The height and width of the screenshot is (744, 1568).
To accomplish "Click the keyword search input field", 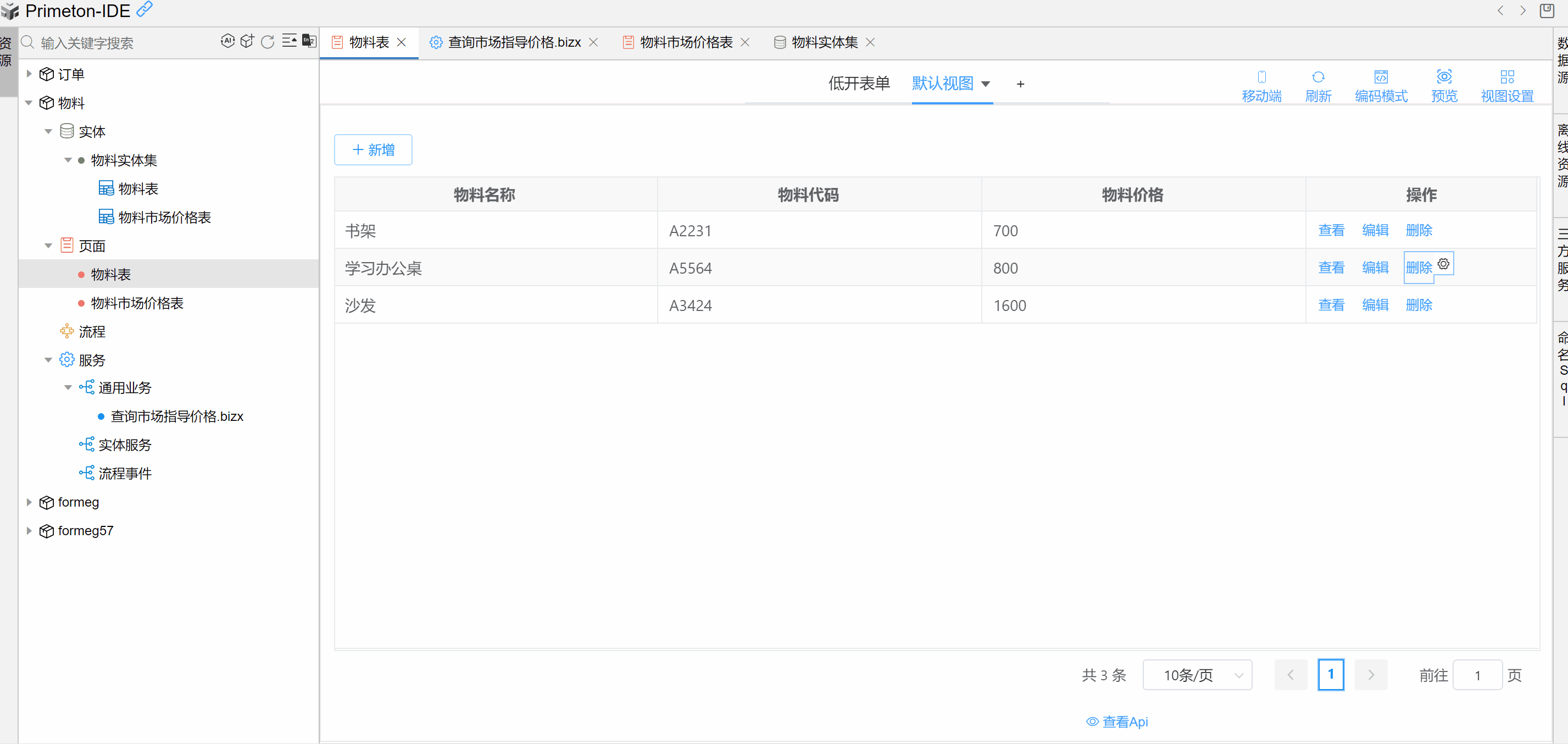I will 122,43.
